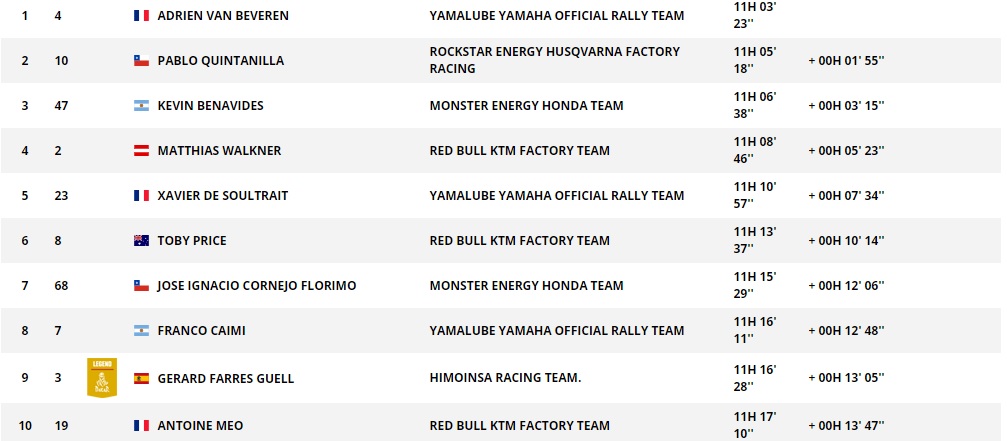The height and width of the screenshot is (441, 1007).
Task: Click the Chilean flag beside Jose Ignacio Cornejo
Action: 141,286
